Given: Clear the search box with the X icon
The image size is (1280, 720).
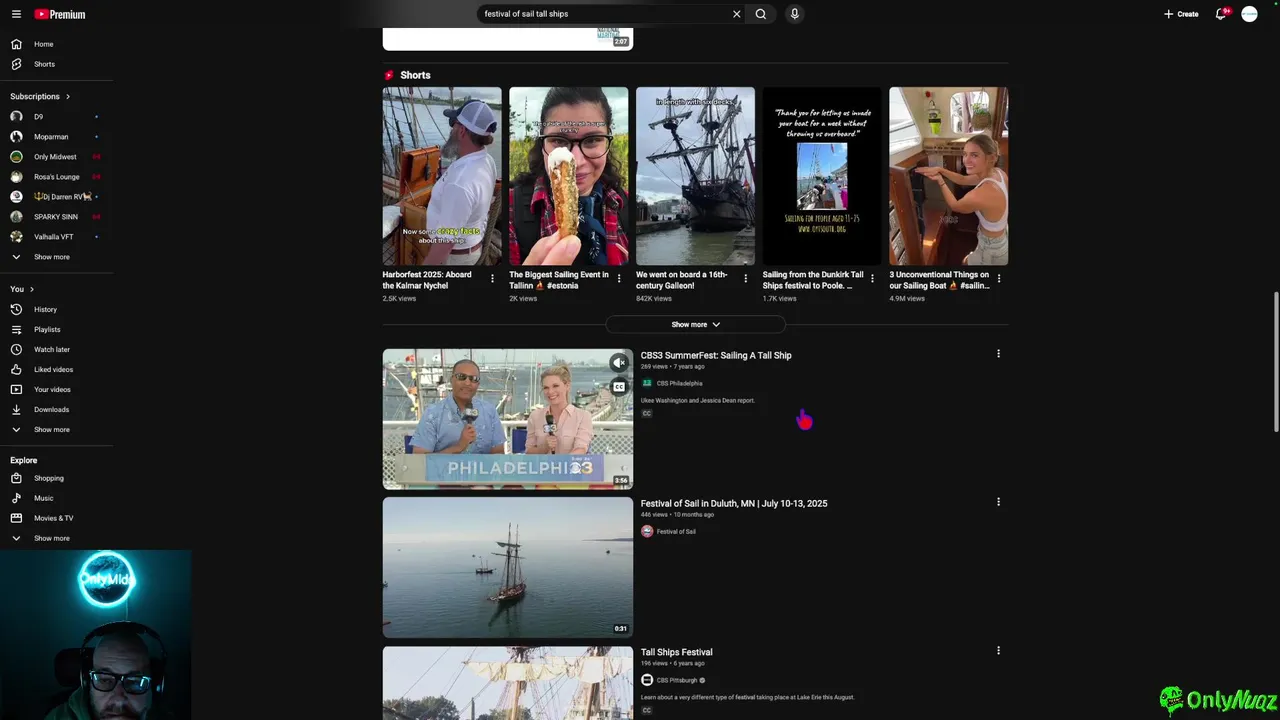Looking at the screenshot, I should 737,14.
